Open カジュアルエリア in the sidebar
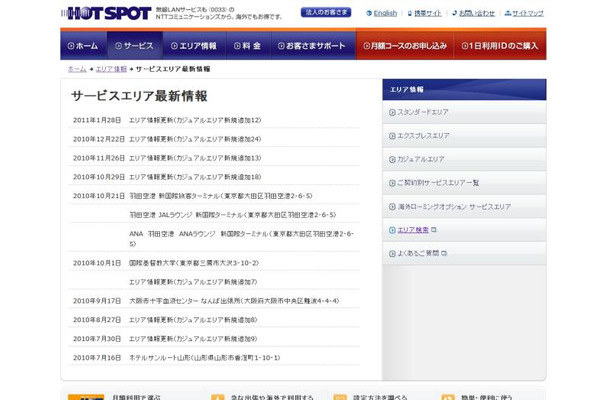The height and width of the screenshot is (400, 610). click(464, 159)
